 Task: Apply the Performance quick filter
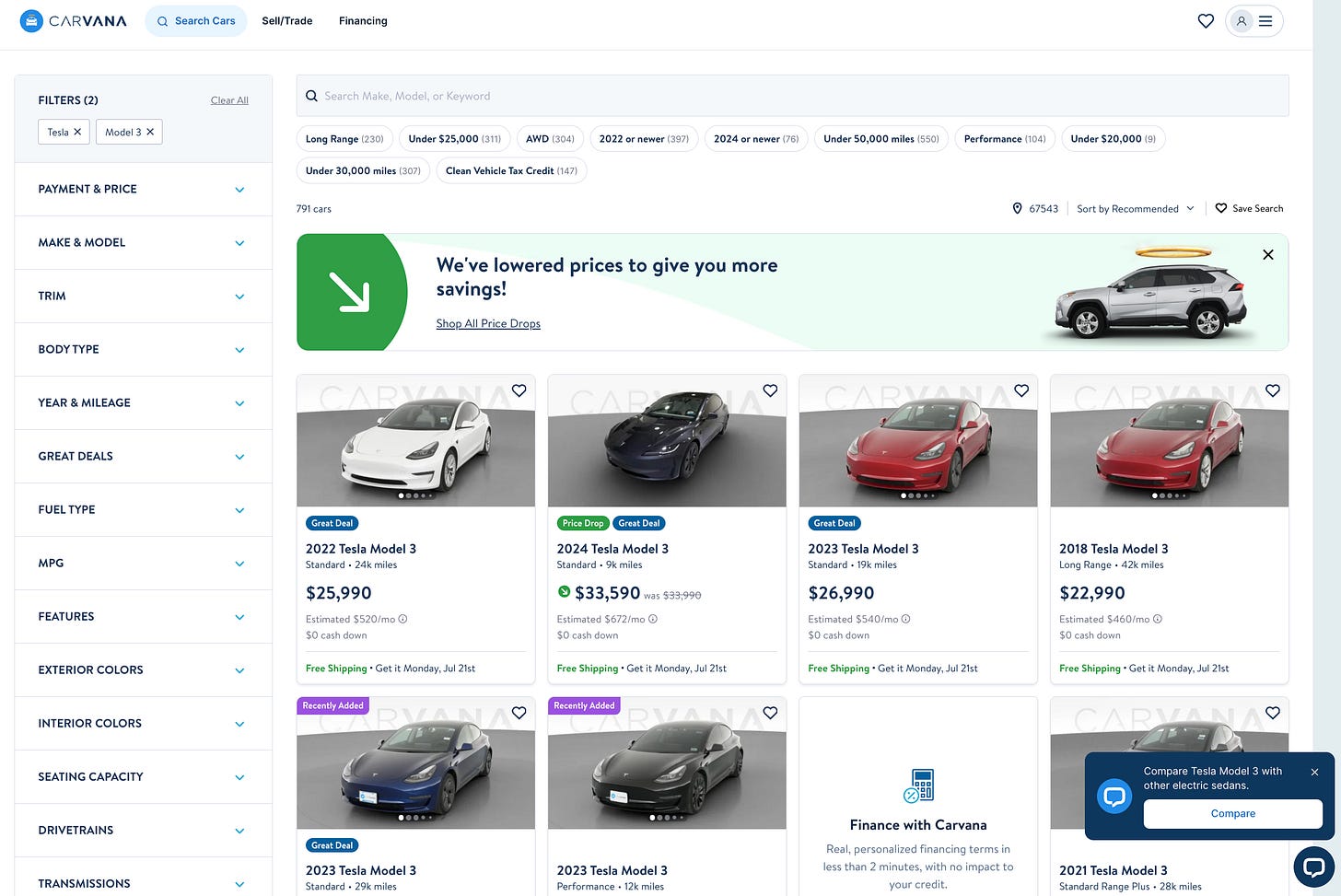pos(1005,139)
